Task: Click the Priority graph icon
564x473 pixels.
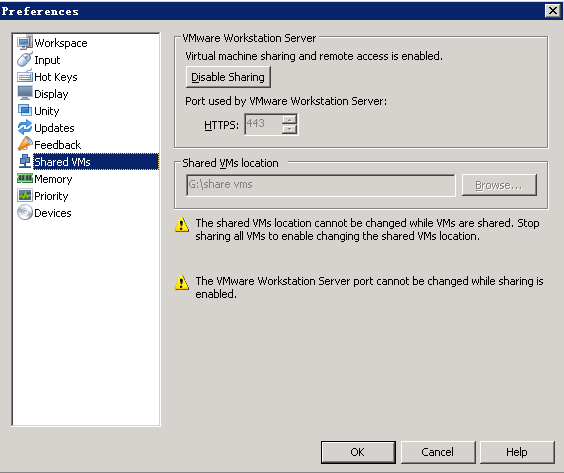Action: [25, 195]
